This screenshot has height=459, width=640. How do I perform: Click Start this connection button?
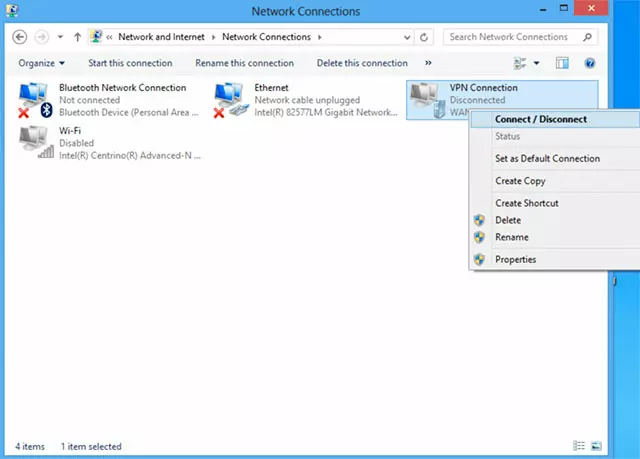(x=130, y=63)
